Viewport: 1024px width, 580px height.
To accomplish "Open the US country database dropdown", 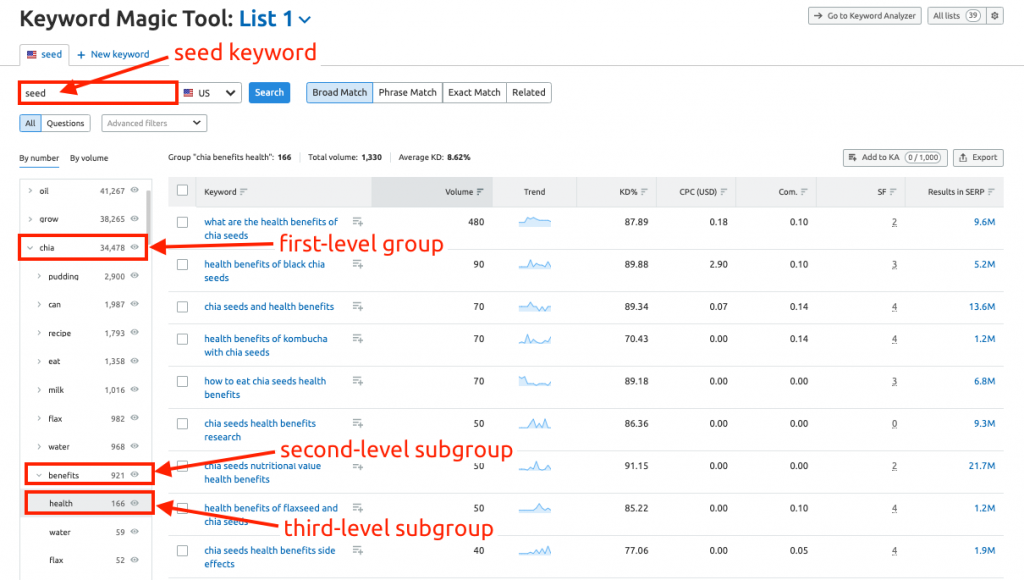I will [x=211, y=93].
